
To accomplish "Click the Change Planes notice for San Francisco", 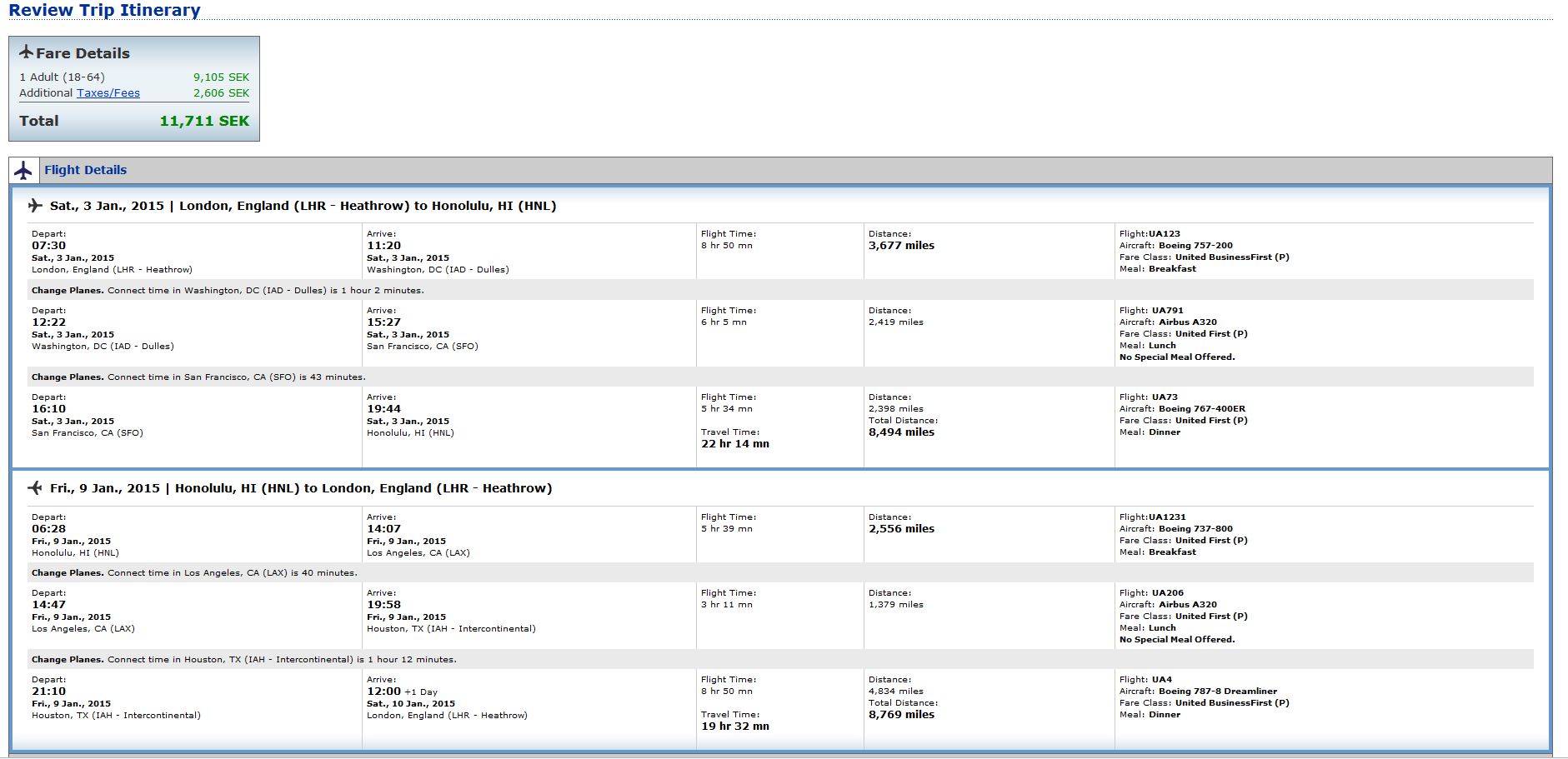I will click(x=198, y=377).
